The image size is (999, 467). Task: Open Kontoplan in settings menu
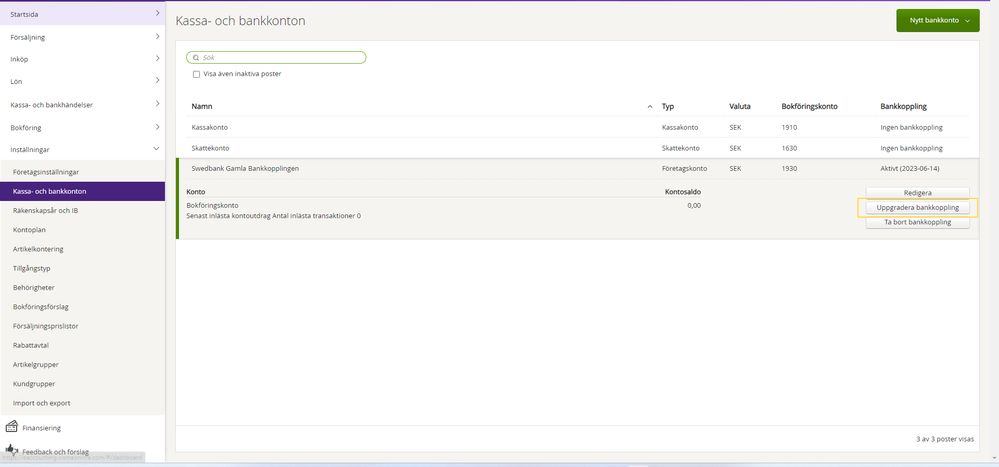click(29, 230)
